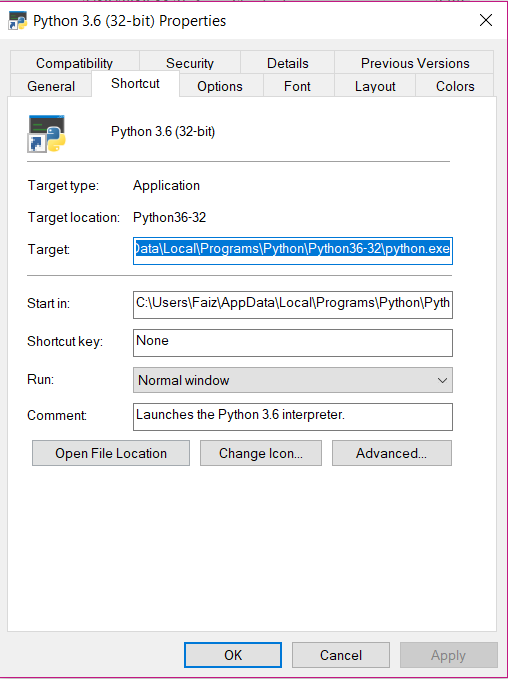The height and width of the screenshot is (679, 508).
Task: Switch to the Font tab
Action: click(297, 86)
